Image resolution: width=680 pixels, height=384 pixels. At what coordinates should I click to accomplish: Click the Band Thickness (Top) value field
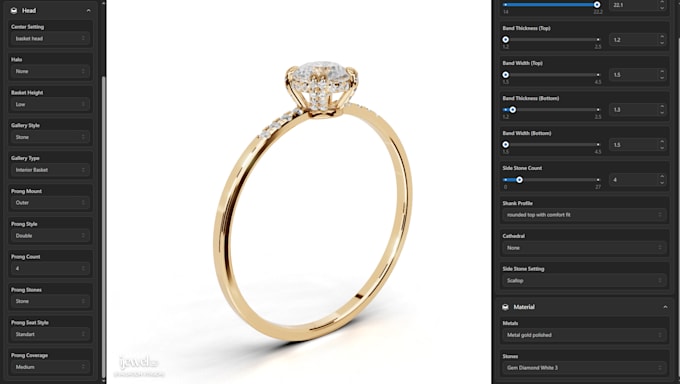coord(633,40)
